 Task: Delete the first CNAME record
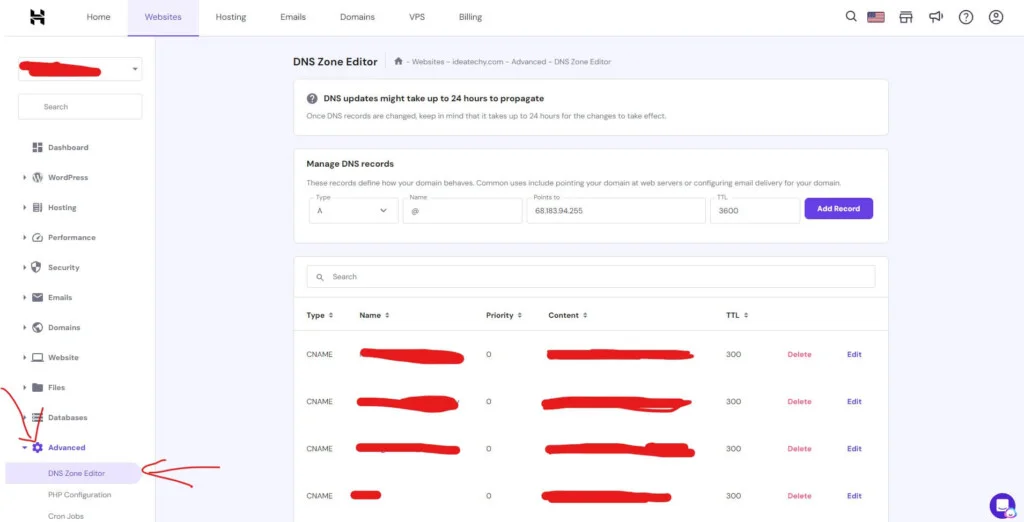click(799, 355)
